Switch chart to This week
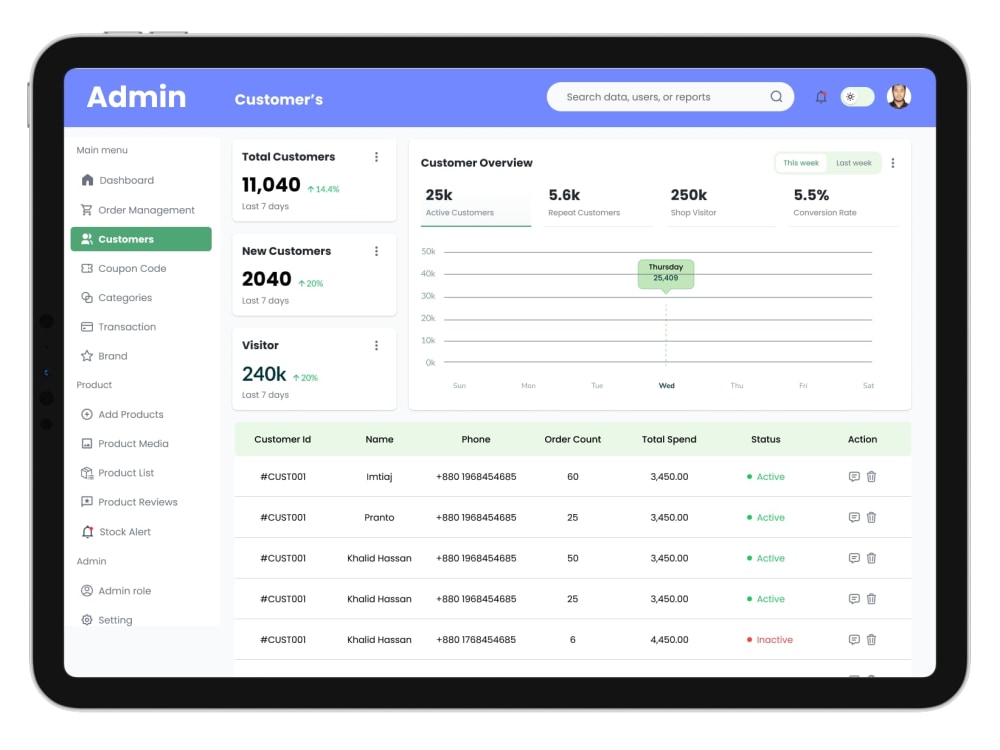The height and width of the screenshot is (750, 1000). (801, 163)
